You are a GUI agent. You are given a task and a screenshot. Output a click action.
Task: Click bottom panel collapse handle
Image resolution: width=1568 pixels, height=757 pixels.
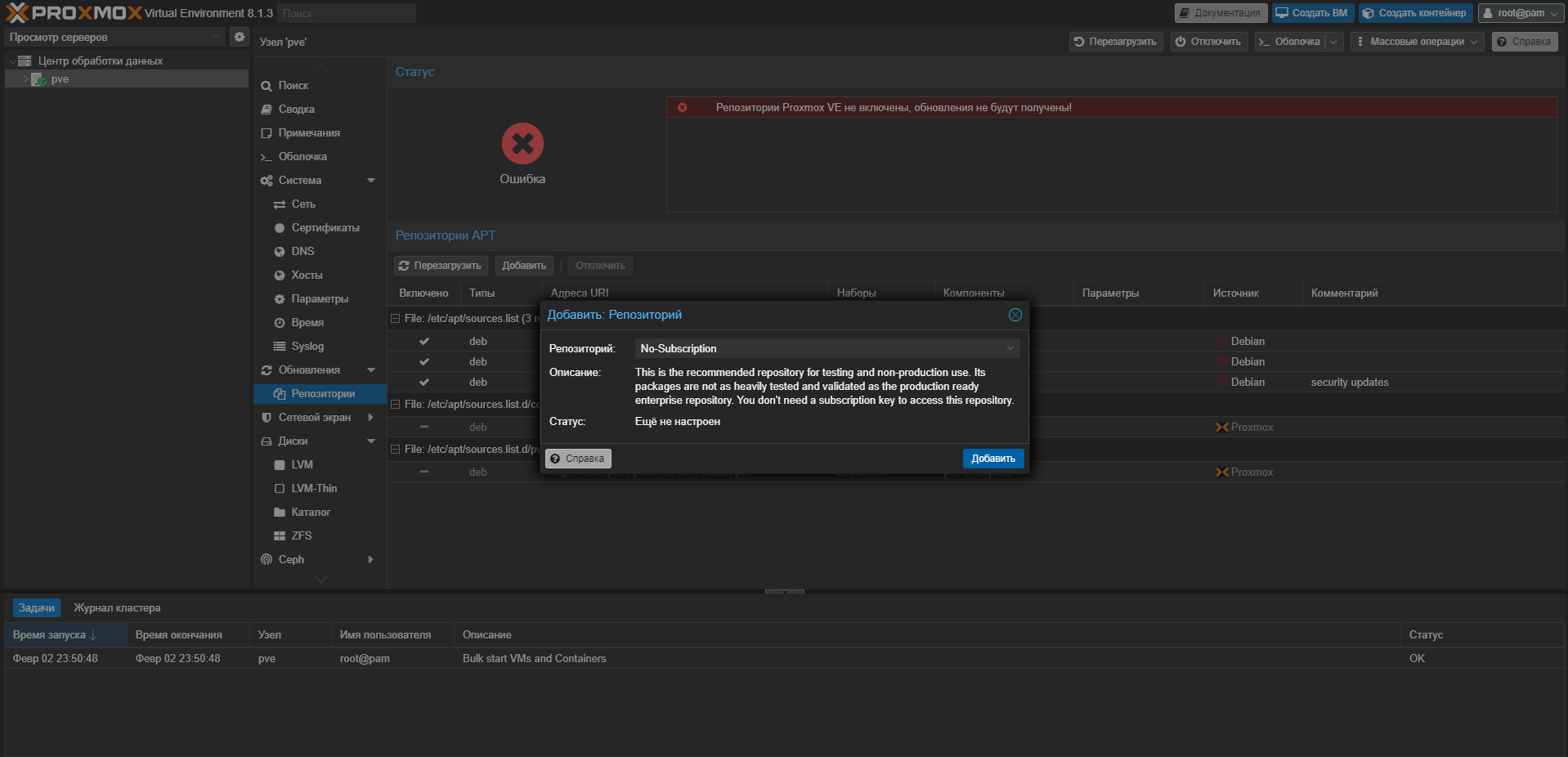pos(784,591)
